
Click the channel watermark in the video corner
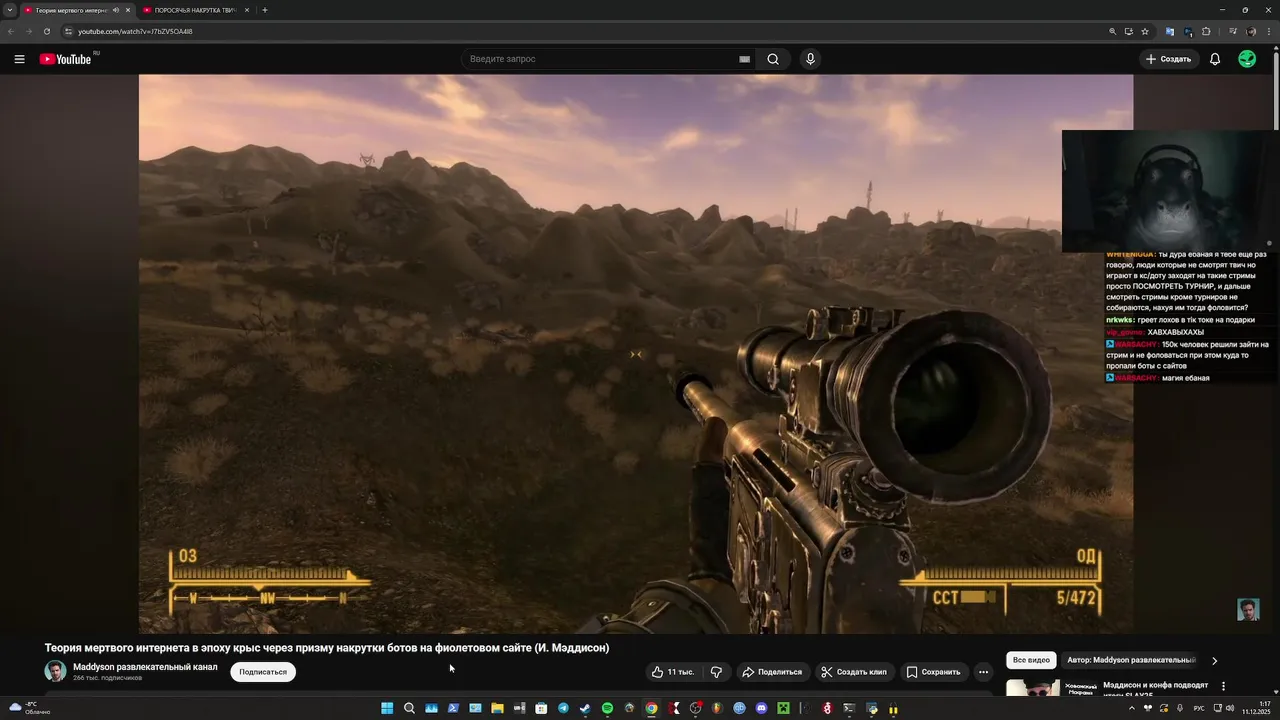(1248, 609)
